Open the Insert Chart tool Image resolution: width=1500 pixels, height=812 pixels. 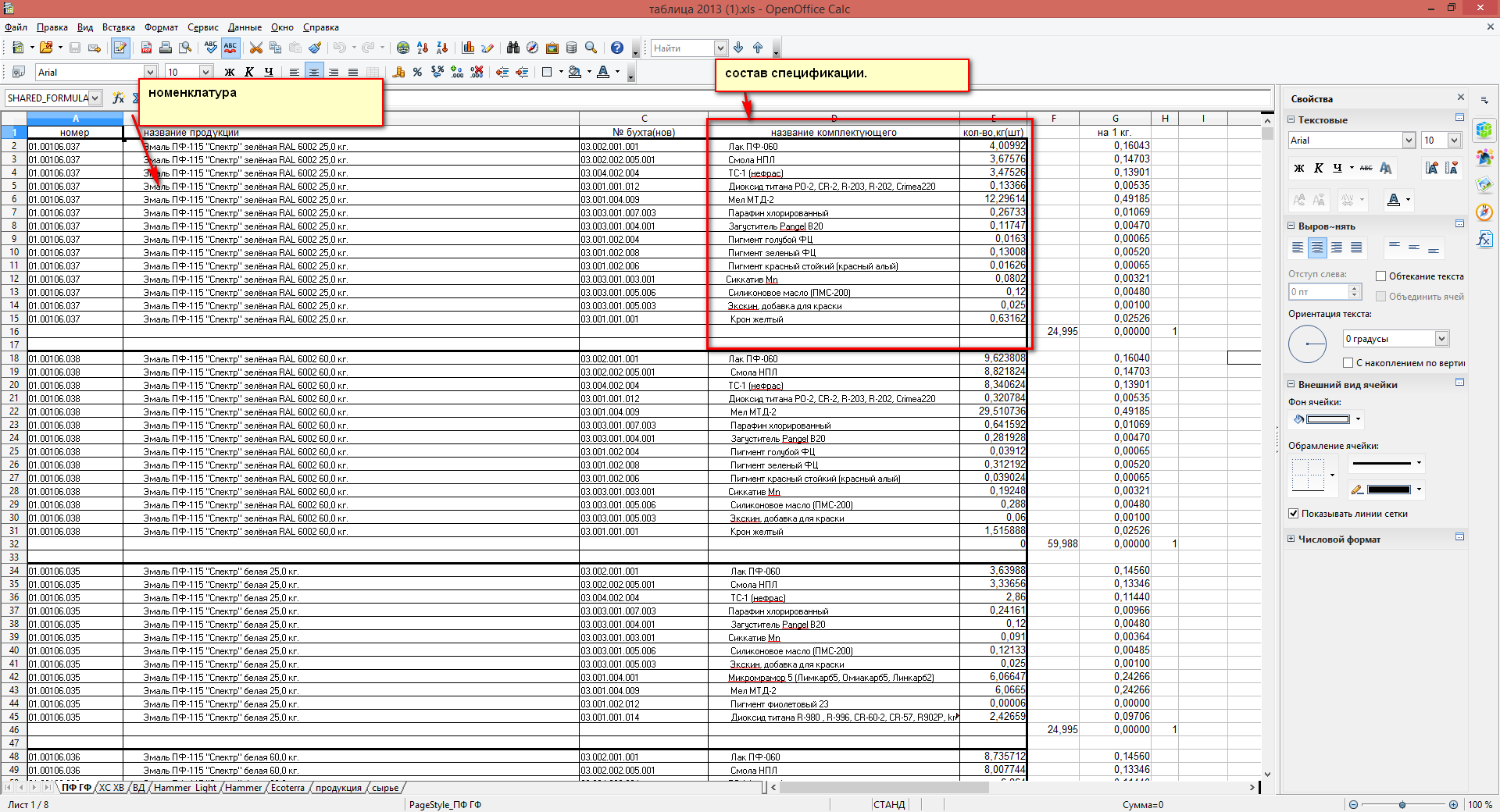(469, 48)
